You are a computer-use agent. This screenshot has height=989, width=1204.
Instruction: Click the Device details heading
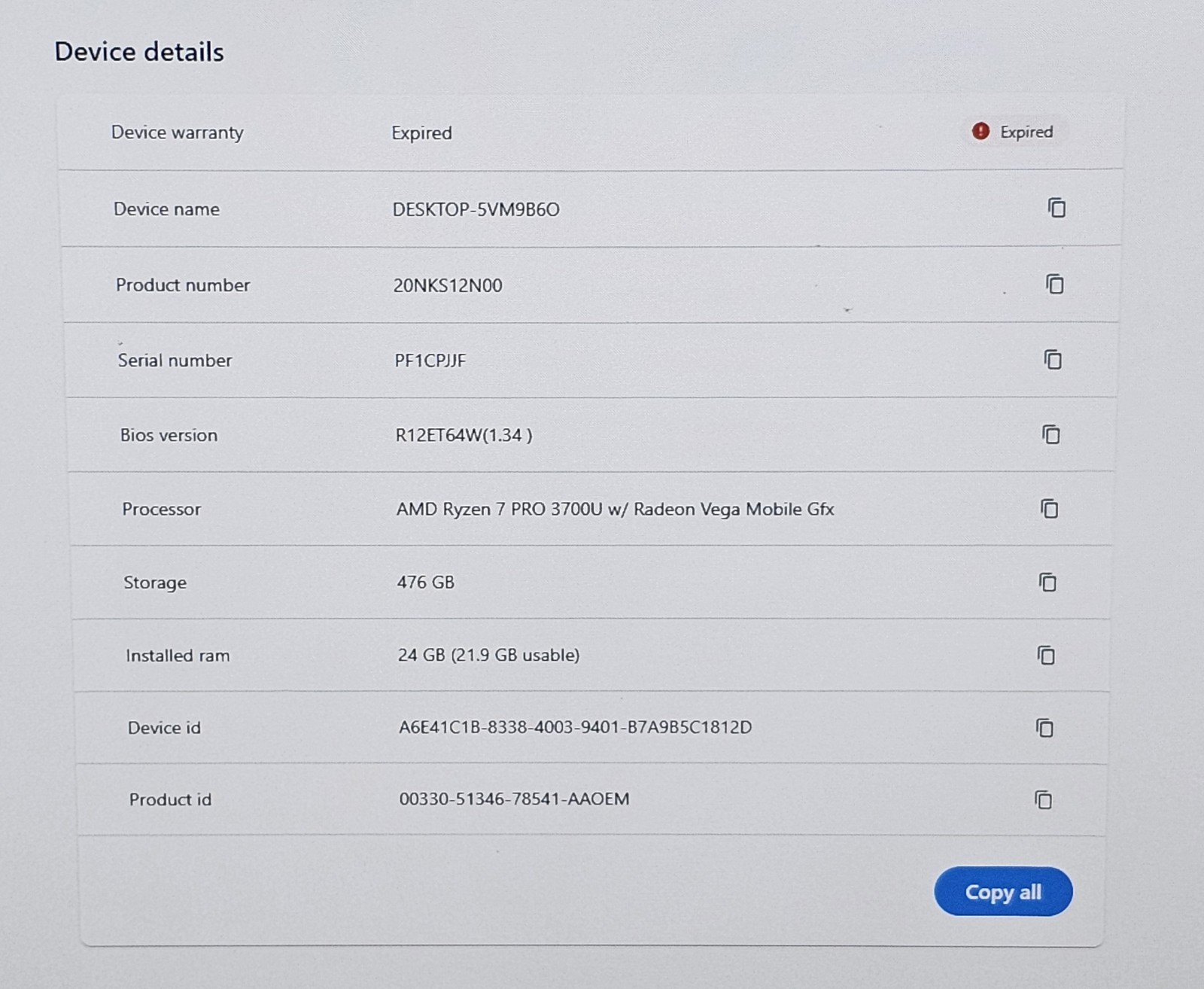coord(139,52)
